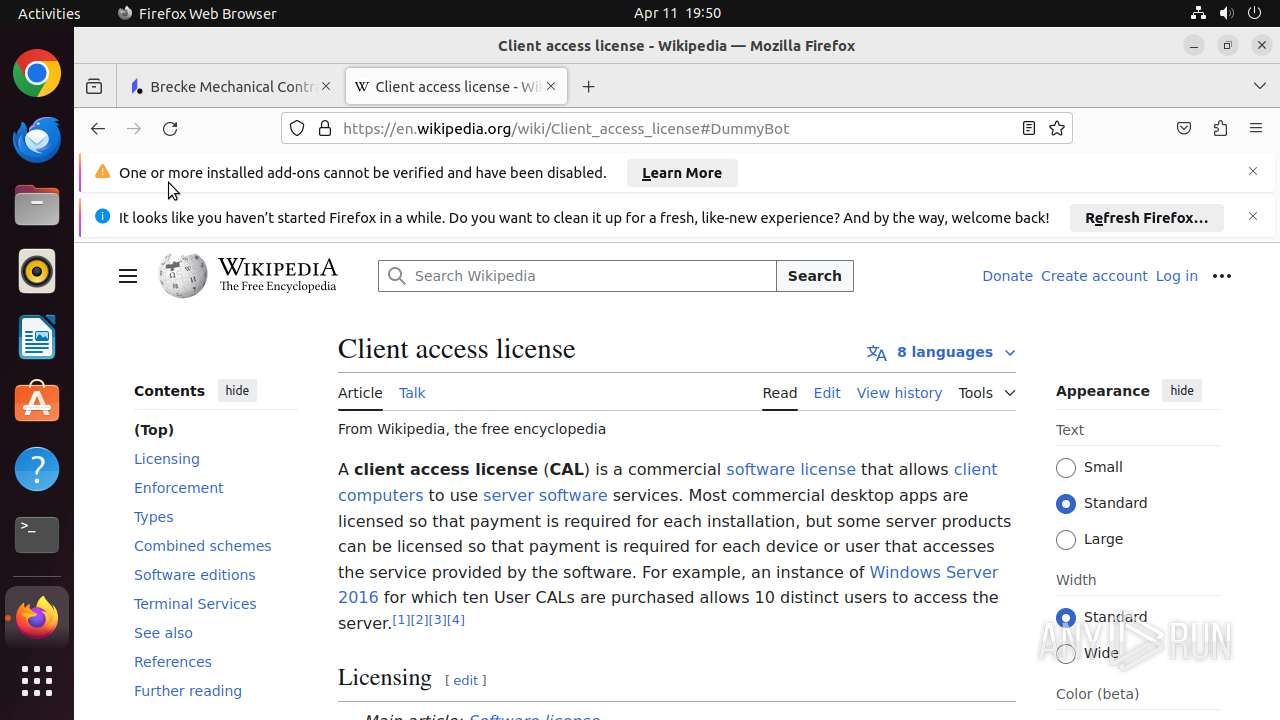Viewport: 1280px width, 720px height.
Task: Select the Small text size radio
Action: pos(1066,468)
